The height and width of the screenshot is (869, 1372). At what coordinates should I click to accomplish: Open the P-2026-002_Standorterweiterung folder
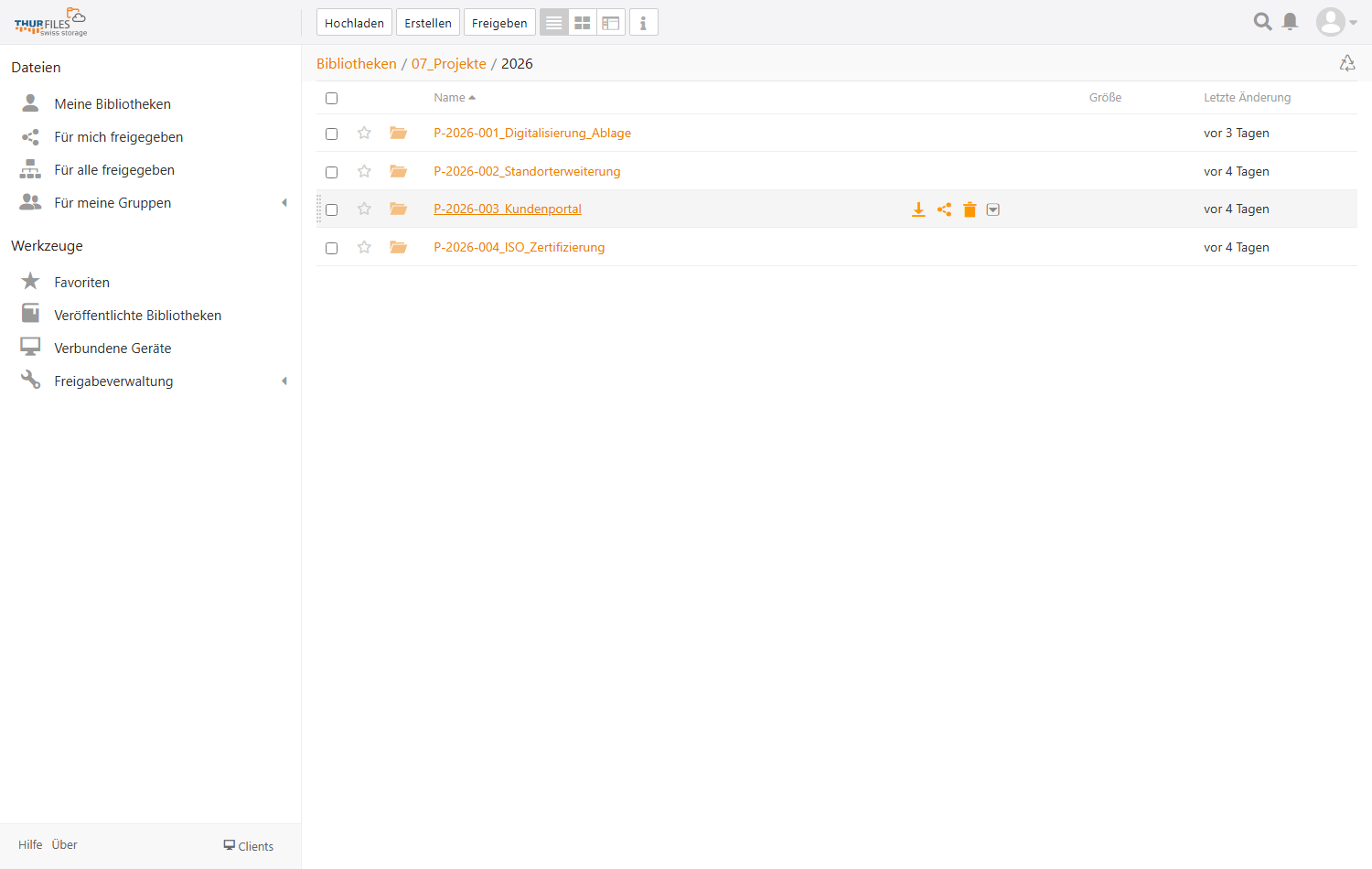coord(527,171)
